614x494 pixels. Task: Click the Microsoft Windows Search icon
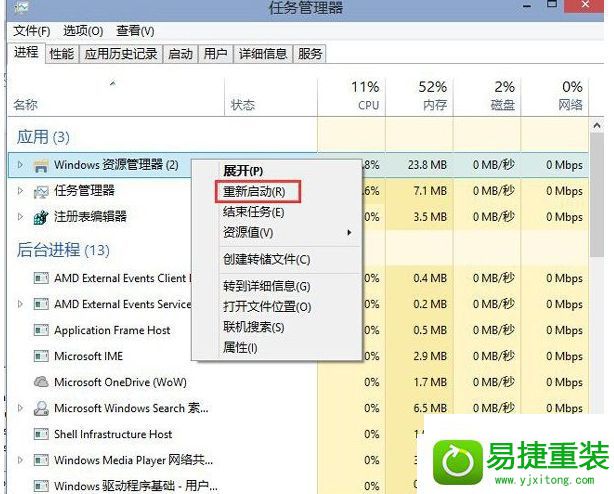[x=41, y=408]
